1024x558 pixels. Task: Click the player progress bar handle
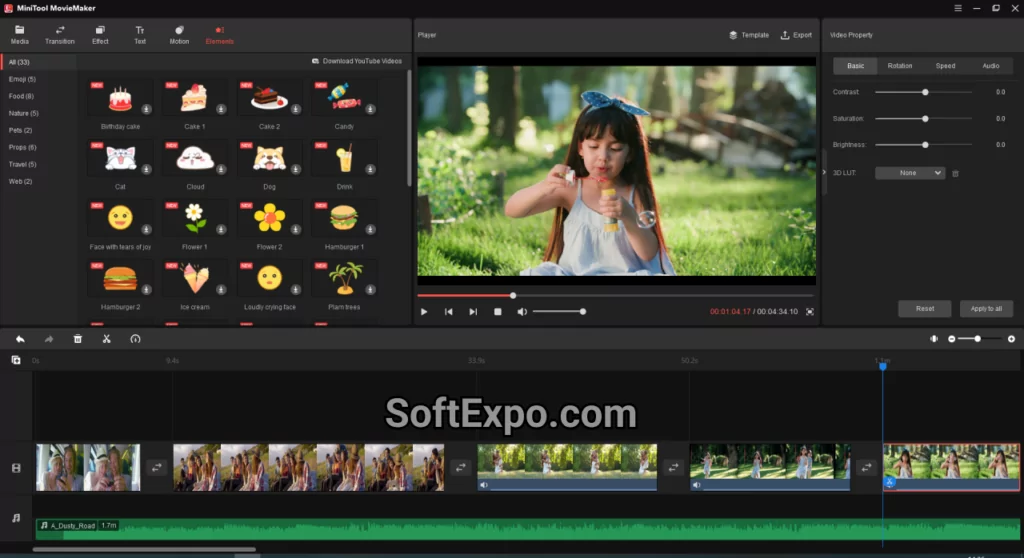tap(513, 295)
